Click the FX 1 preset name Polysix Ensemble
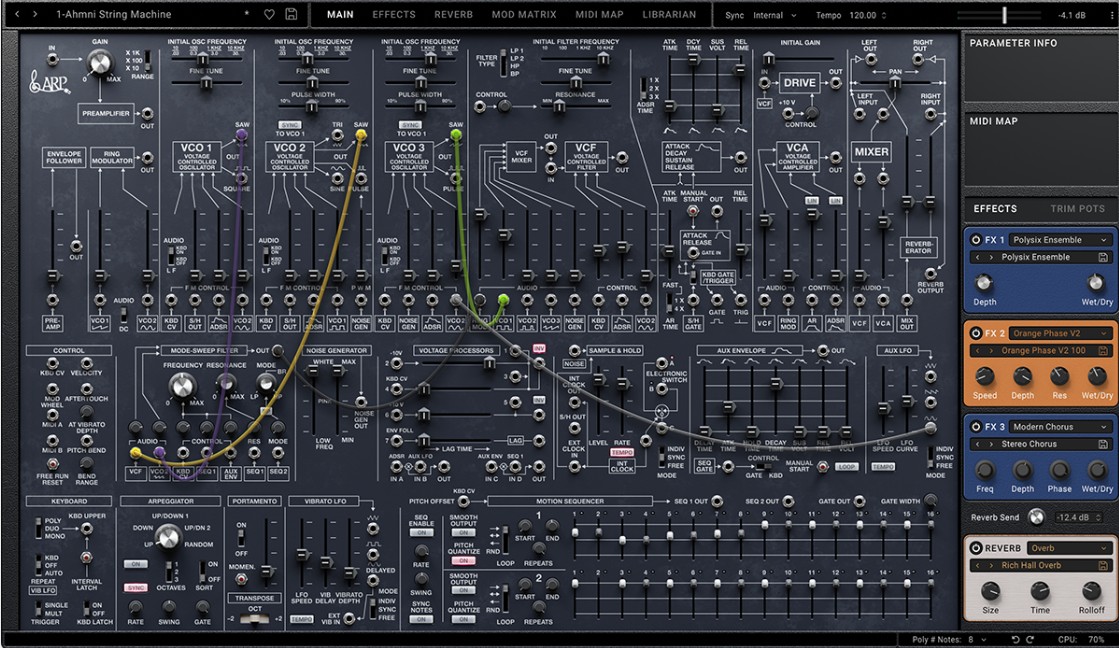 pos(1035,257)
